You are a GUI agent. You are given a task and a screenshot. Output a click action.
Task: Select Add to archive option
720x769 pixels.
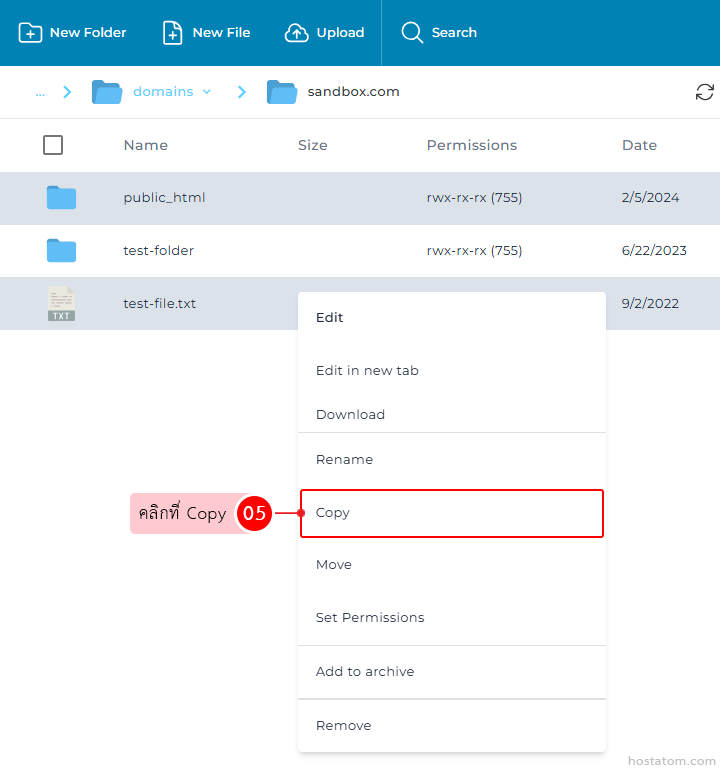(x=365, y=672)
